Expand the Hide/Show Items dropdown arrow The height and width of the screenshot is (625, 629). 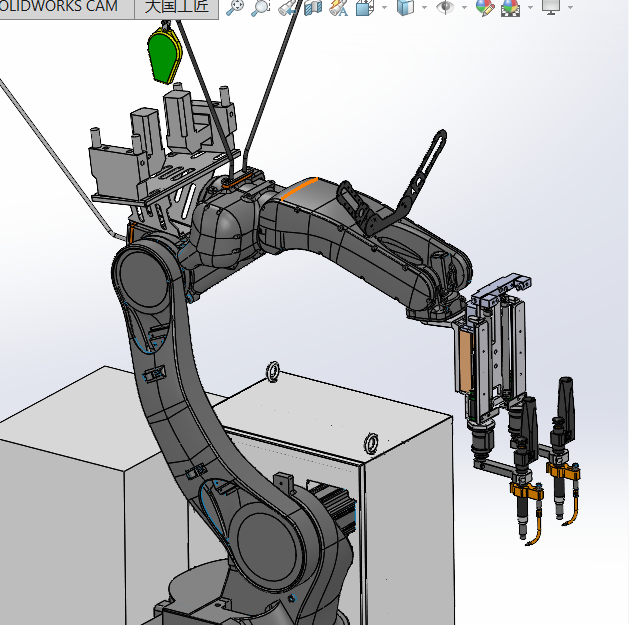point(465,7)
